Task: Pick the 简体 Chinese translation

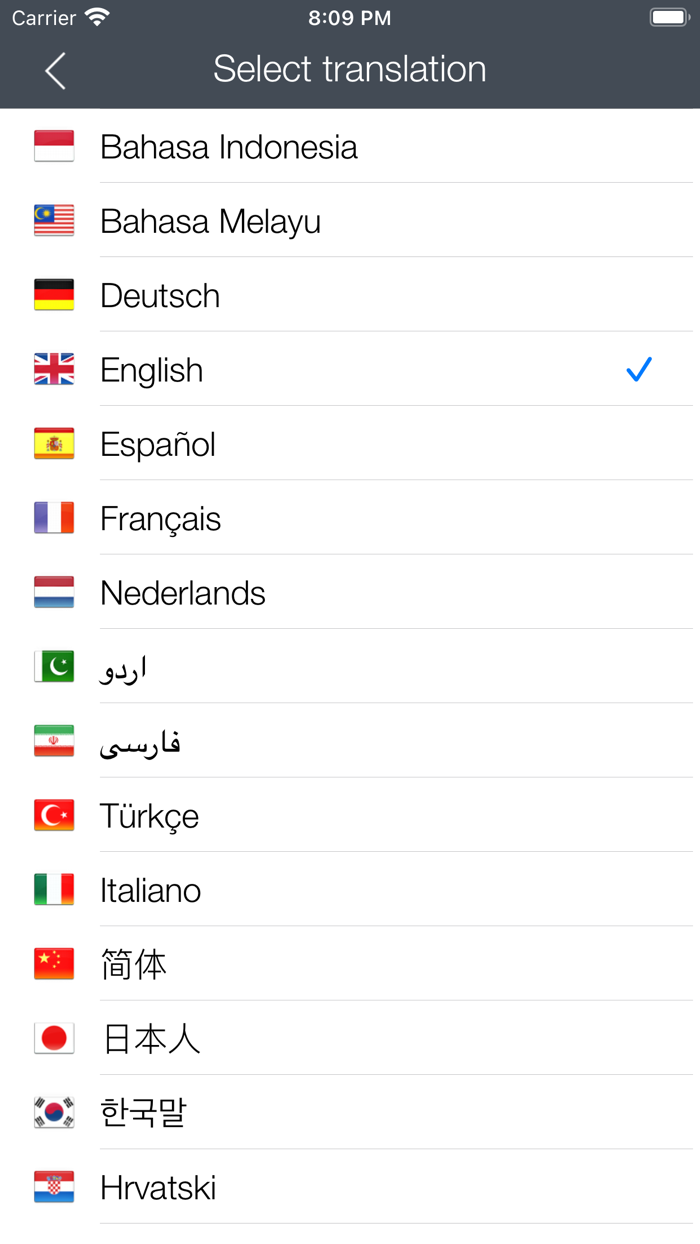Action: 134,965
